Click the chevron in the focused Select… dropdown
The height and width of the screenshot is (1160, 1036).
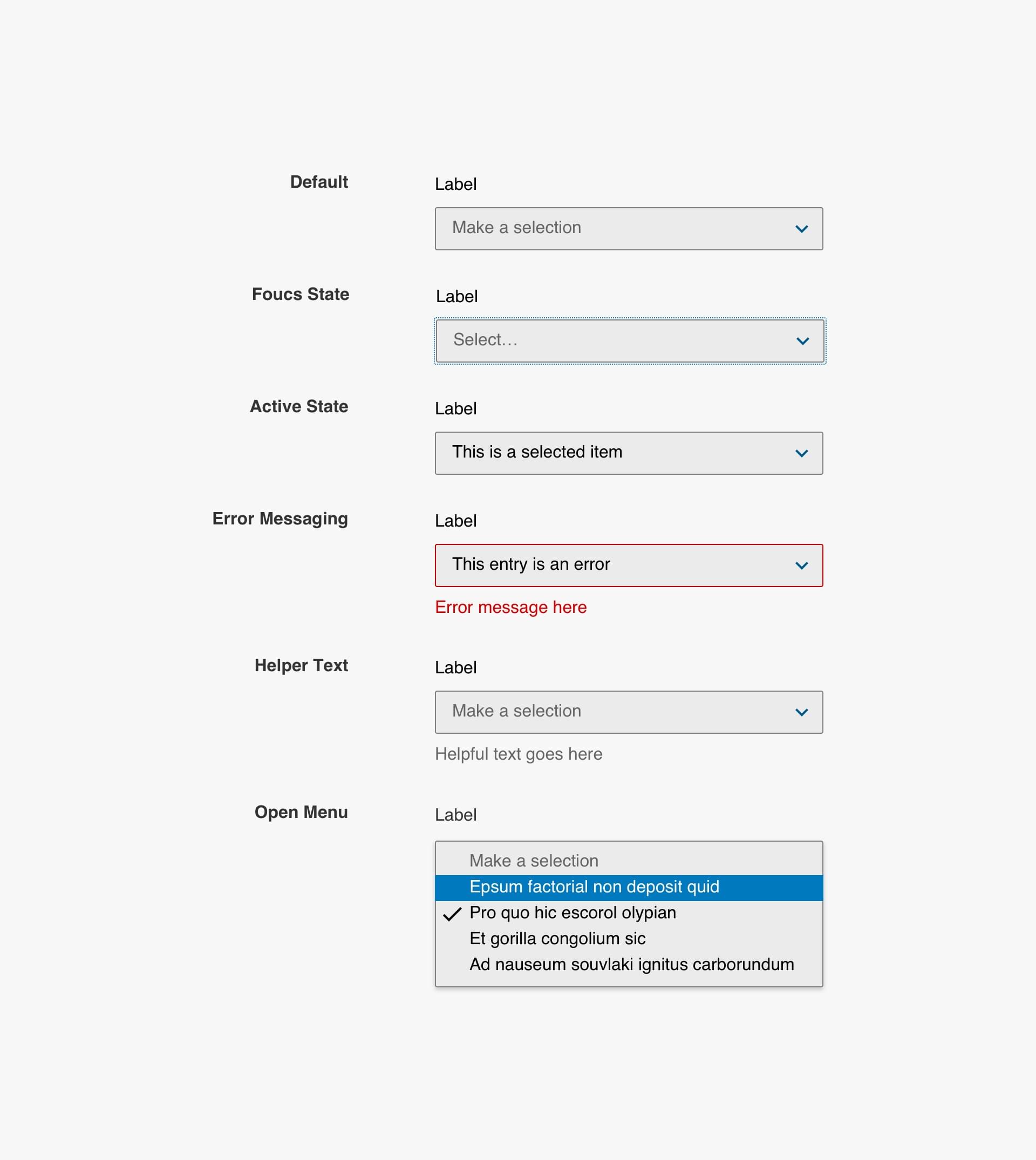802,341
